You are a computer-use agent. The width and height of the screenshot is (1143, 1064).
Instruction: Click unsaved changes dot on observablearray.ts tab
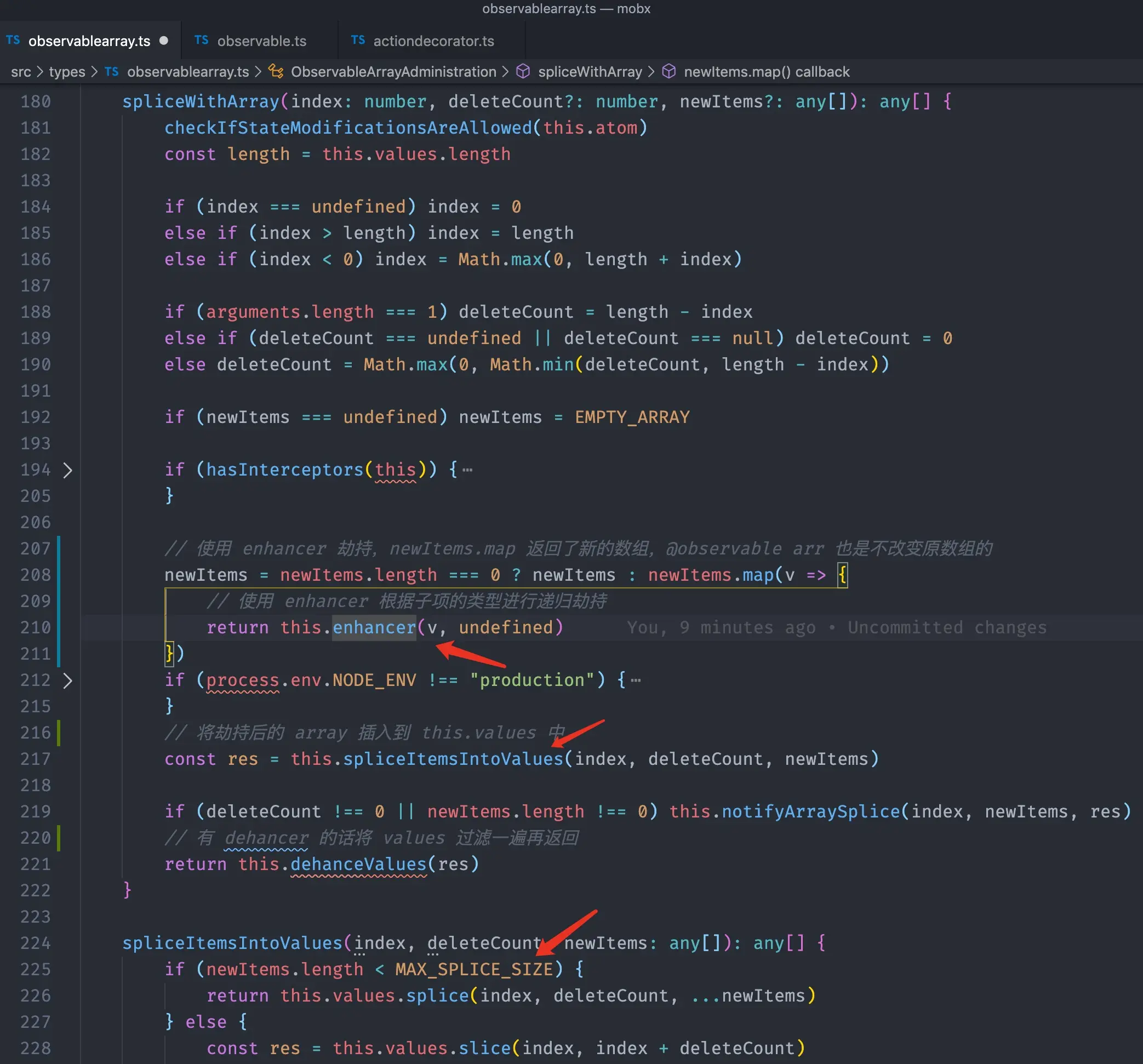(x=164, y=40)
